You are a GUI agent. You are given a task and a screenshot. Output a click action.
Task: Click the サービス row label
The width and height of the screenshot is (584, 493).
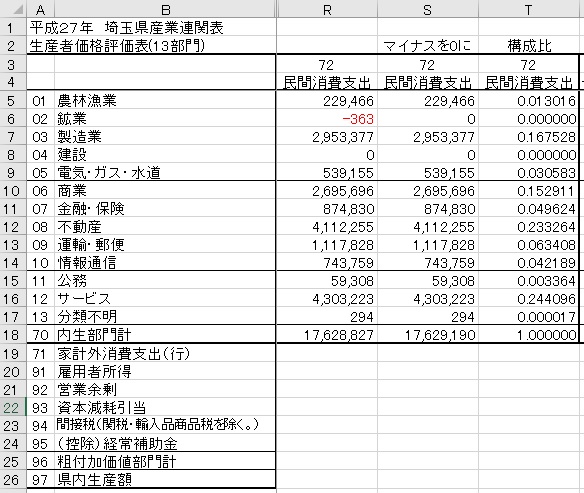point(84,299)
